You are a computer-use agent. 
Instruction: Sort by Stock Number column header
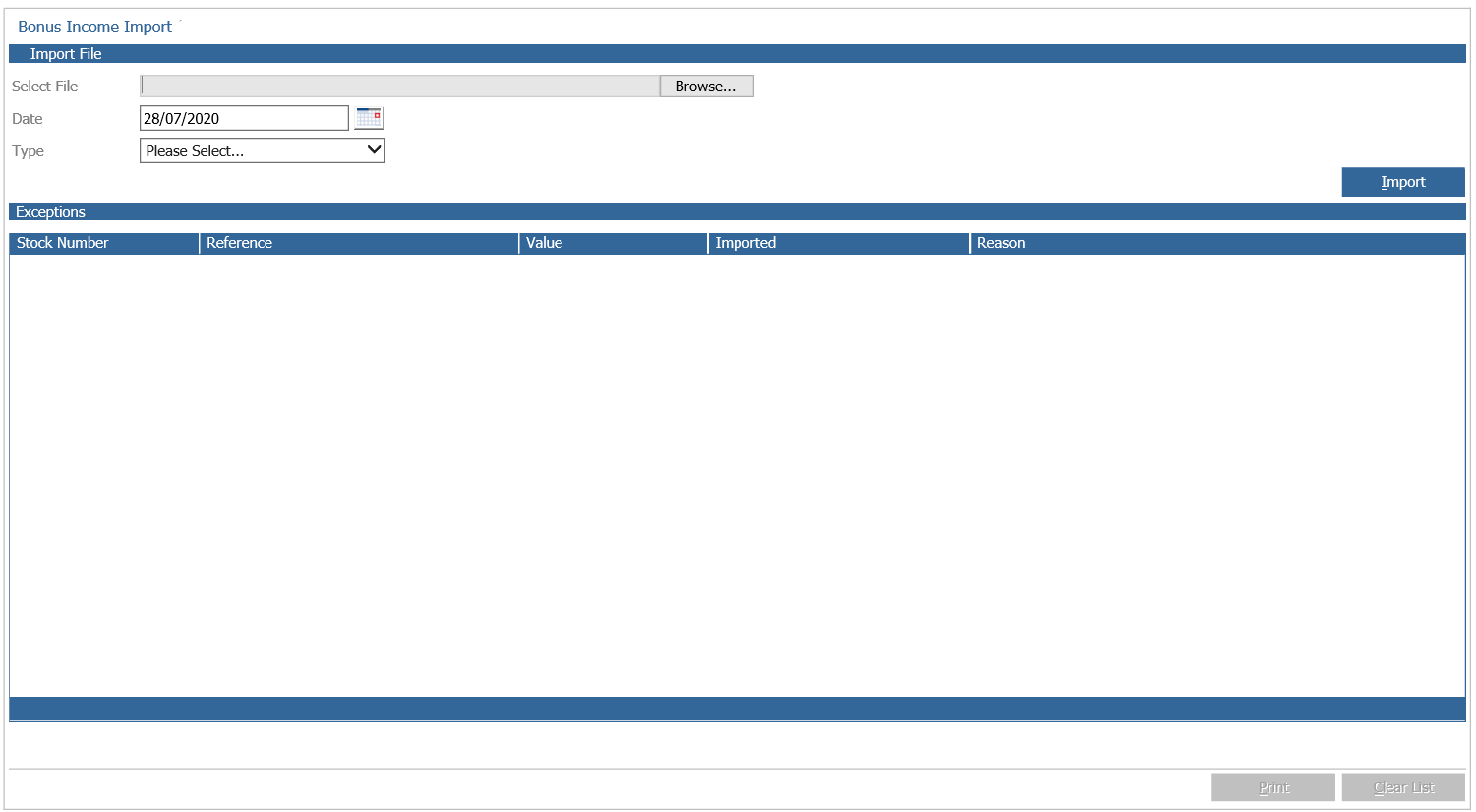point(104,243)
